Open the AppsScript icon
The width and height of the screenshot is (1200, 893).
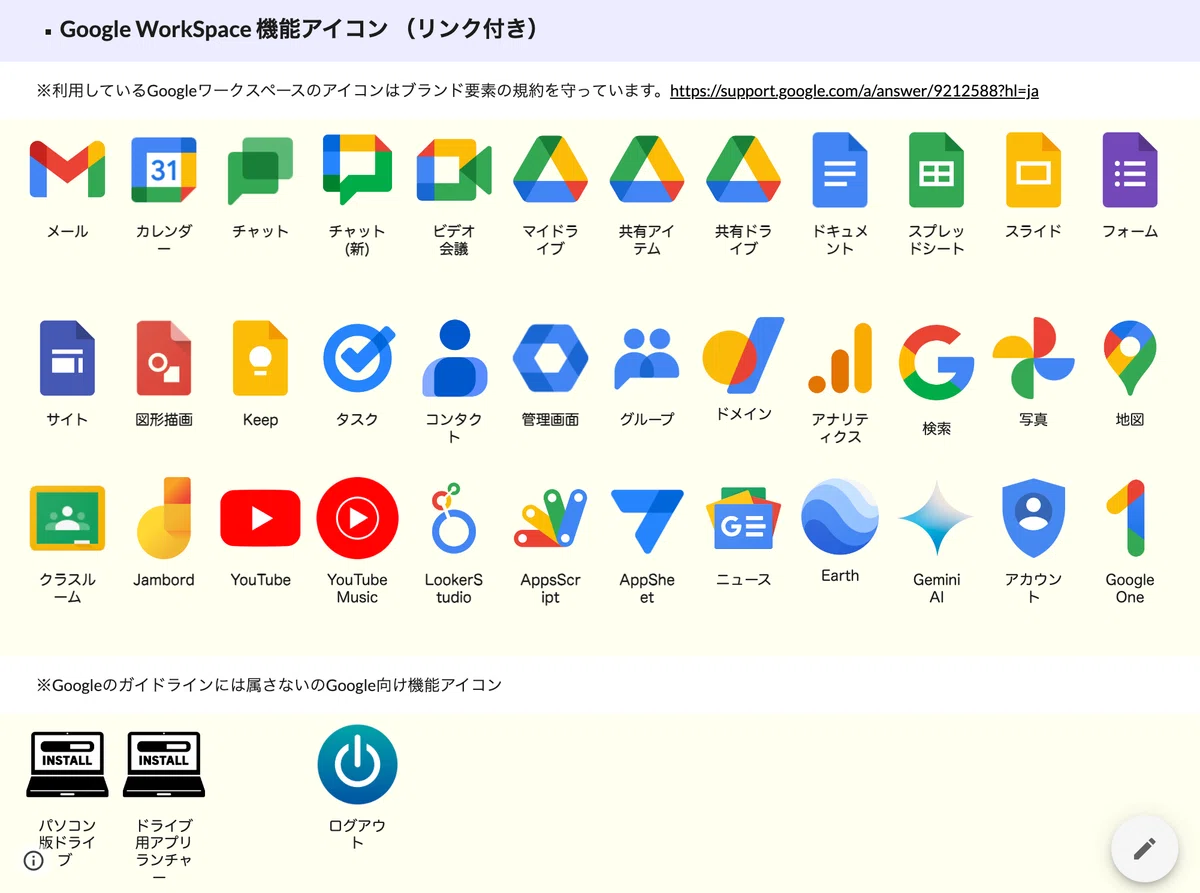(550, 518)
